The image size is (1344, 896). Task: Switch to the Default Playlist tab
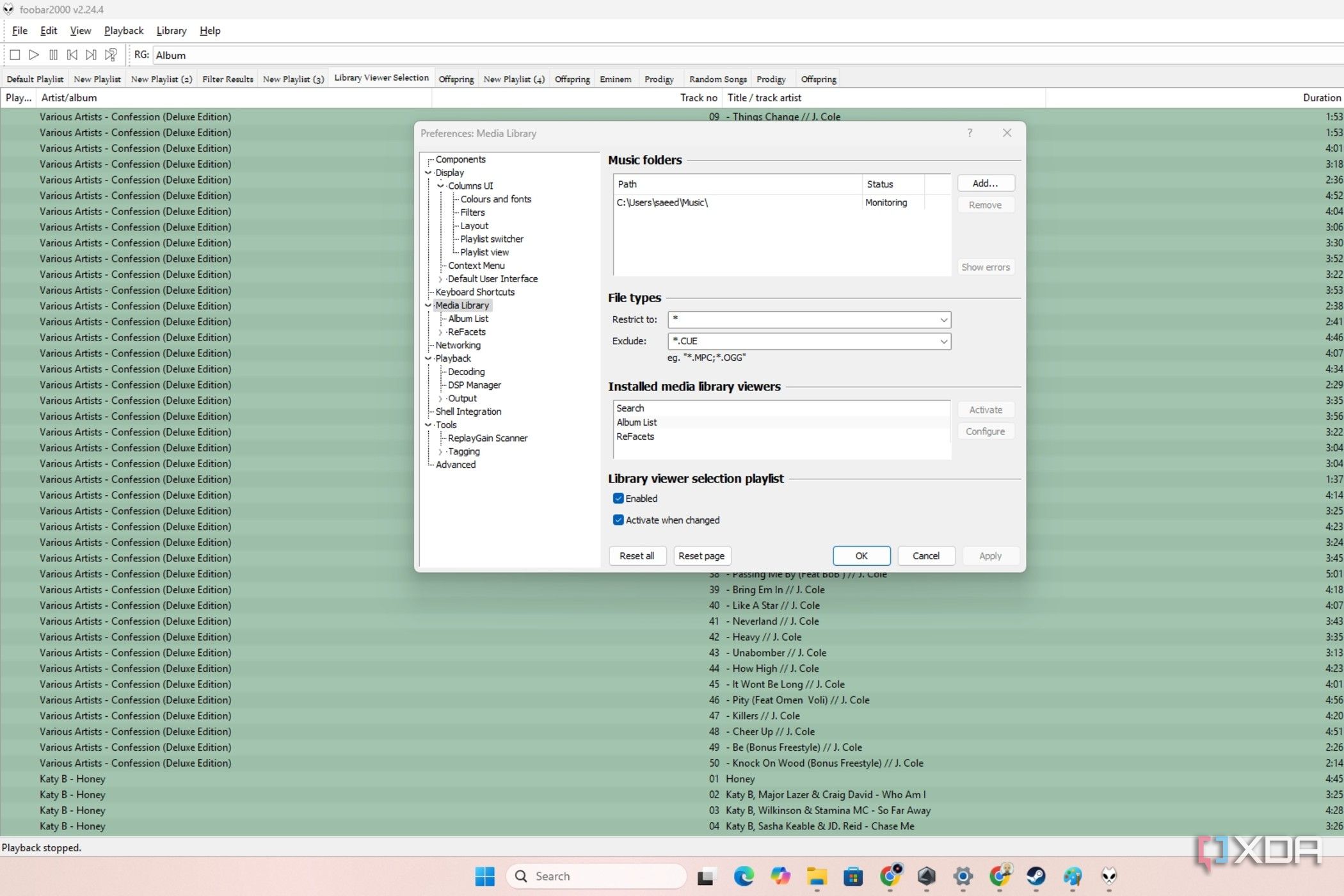pyautogui.click(x=35, y=79)
